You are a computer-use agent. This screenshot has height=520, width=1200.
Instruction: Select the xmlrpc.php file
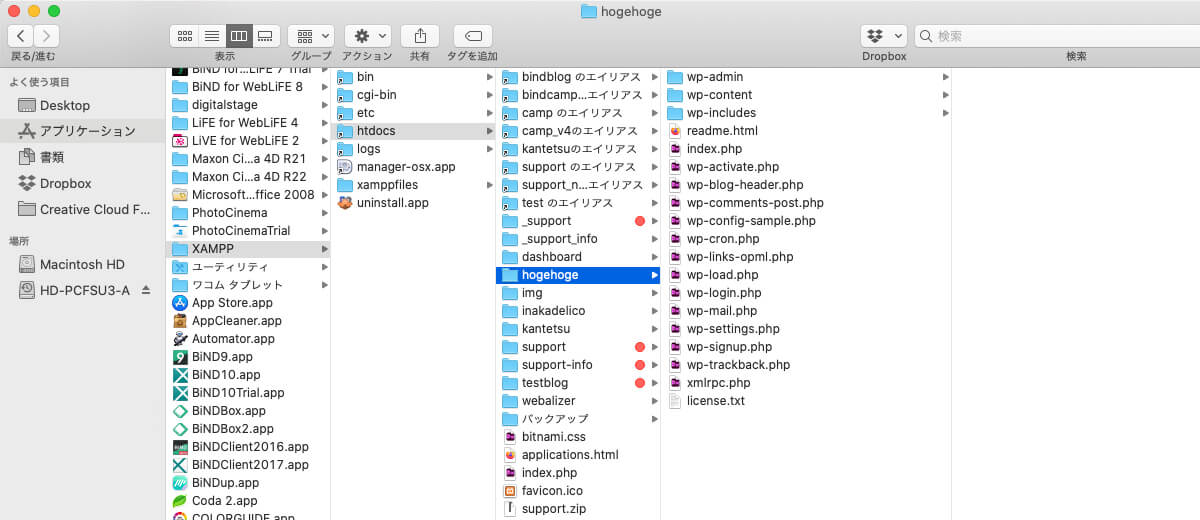(806, 383)
